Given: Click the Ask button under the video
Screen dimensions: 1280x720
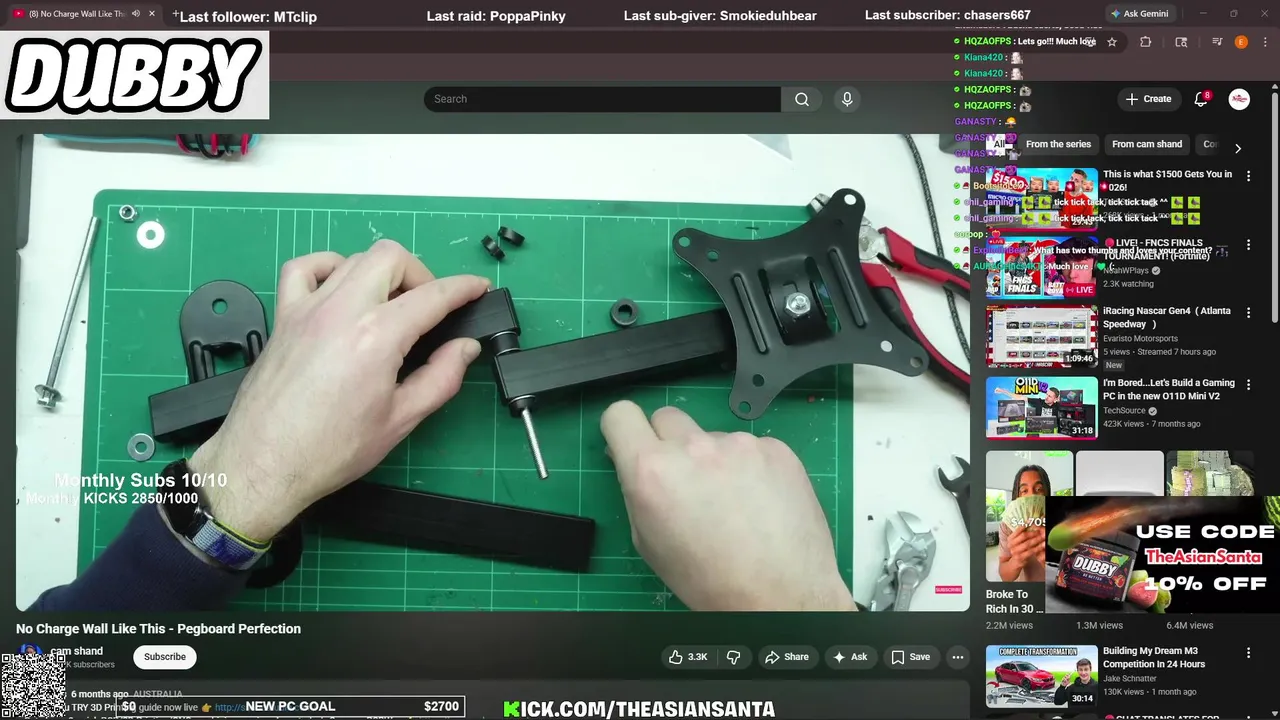Looking at the screenshot, I should click(x=849, y=657).
